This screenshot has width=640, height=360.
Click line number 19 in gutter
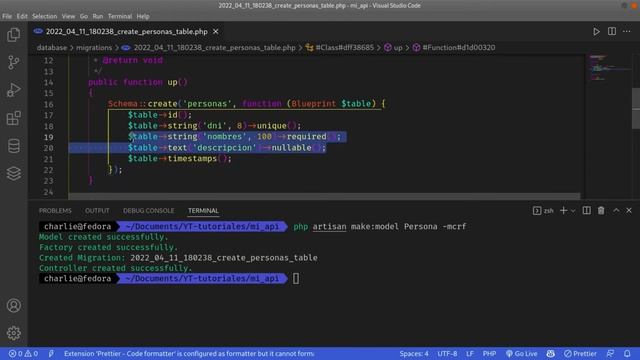48,137
